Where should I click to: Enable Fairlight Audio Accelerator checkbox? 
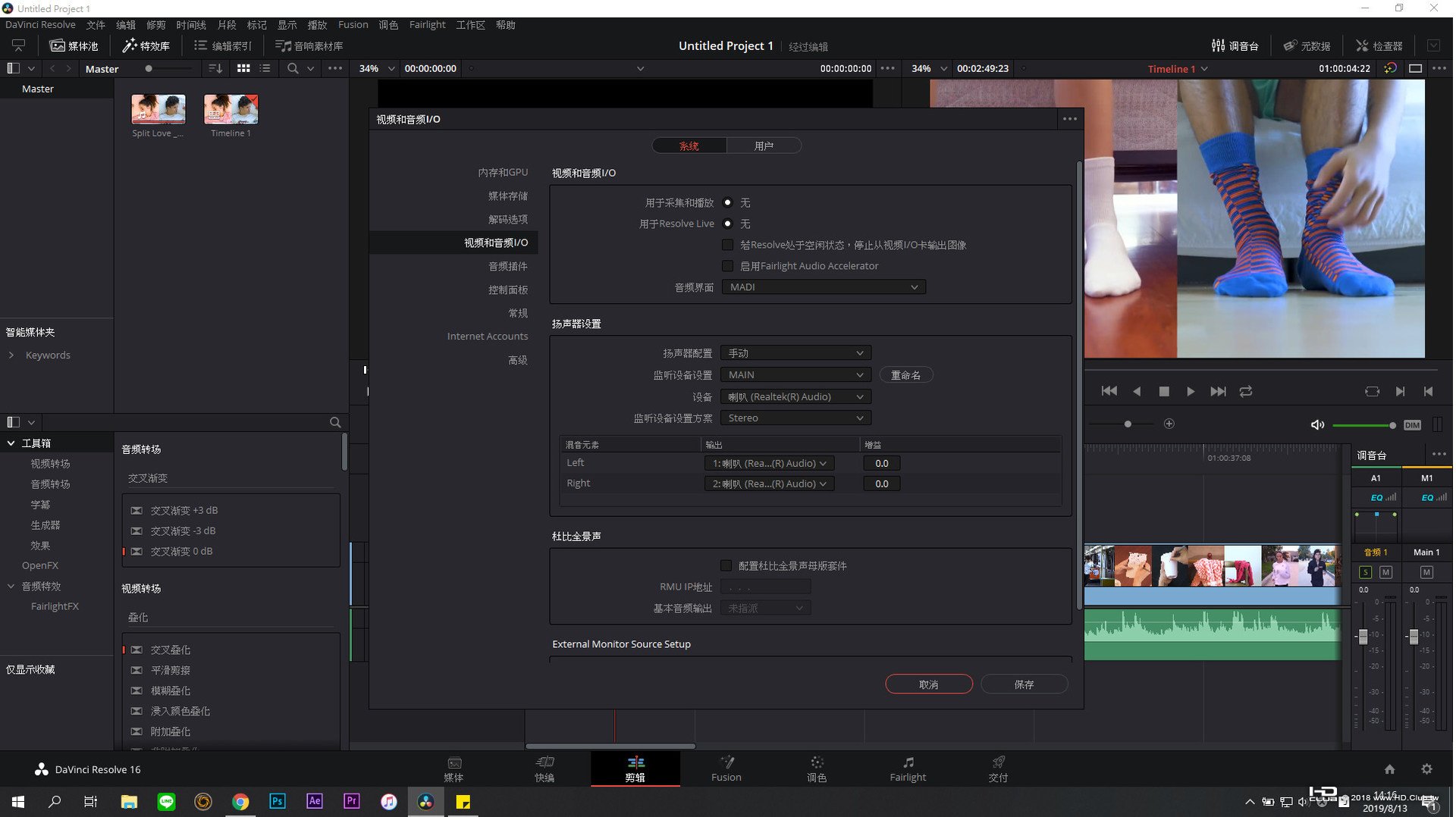[727, 266]
